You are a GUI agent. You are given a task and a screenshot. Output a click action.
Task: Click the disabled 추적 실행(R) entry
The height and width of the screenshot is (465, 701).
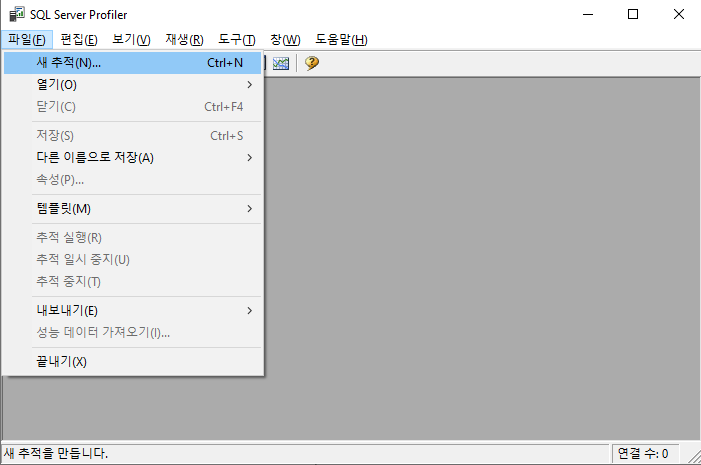(132, 238)
